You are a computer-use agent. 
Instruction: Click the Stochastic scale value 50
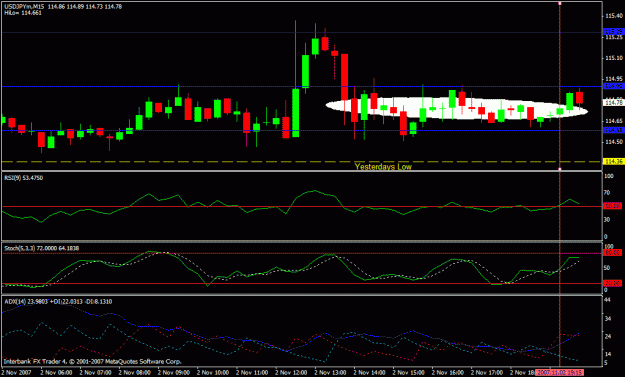(x=607, y=268)
